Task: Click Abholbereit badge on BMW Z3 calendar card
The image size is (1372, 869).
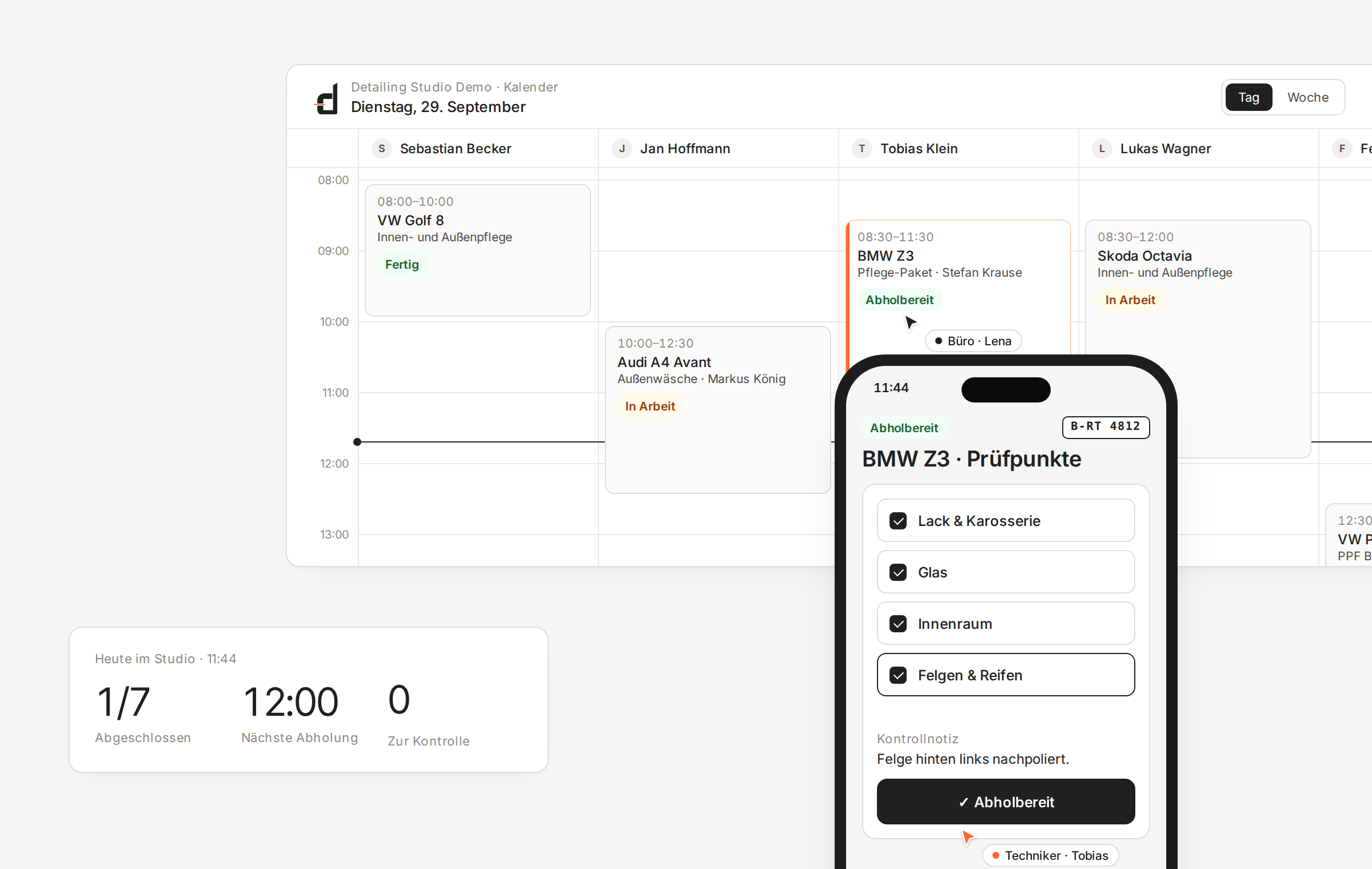Action: coord(899,300)
